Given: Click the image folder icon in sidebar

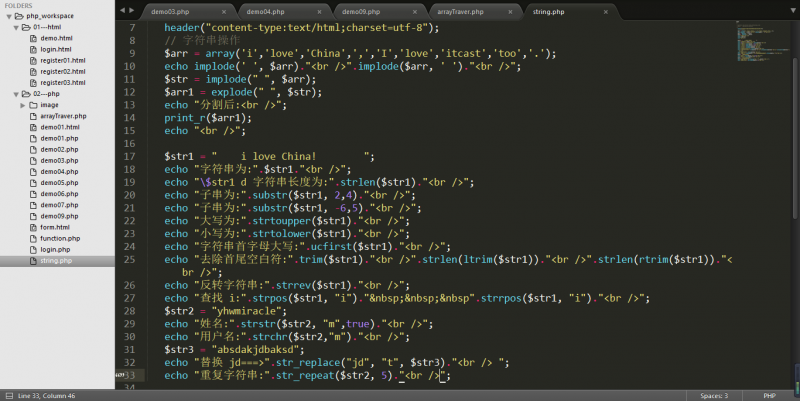Looking at the screenshot, I should [x=33, y=104].
